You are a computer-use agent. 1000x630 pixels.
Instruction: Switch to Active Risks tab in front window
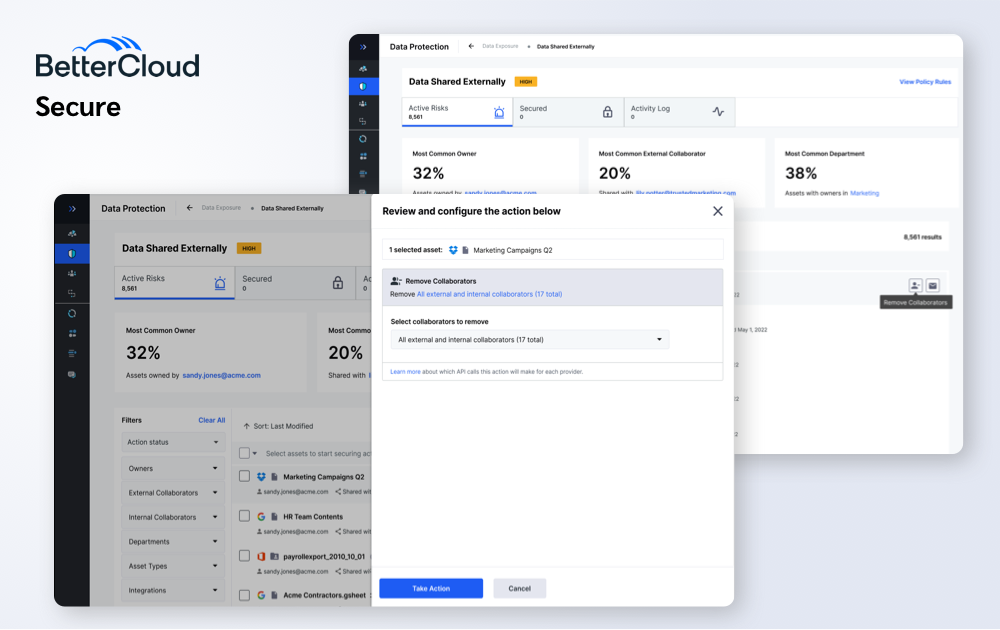click(x=175, y=283)
